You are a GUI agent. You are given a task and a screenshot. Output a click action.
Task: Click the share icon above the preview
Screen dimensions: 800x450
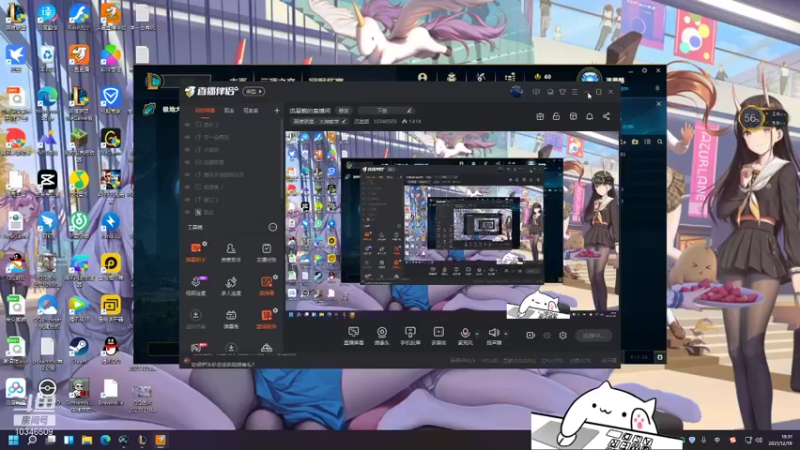coord(606,116)
